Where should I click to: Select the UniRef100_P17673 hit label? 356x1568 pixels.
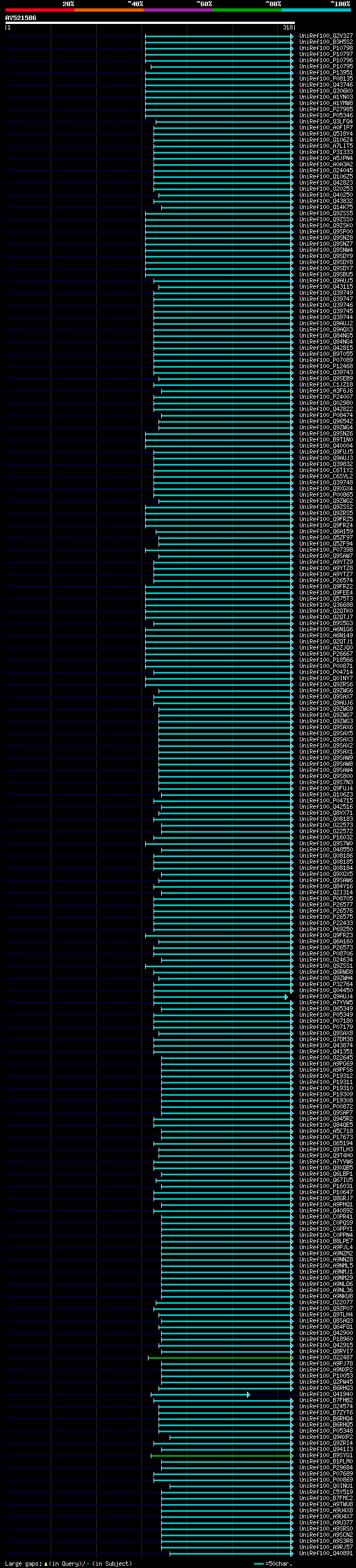326,1137
